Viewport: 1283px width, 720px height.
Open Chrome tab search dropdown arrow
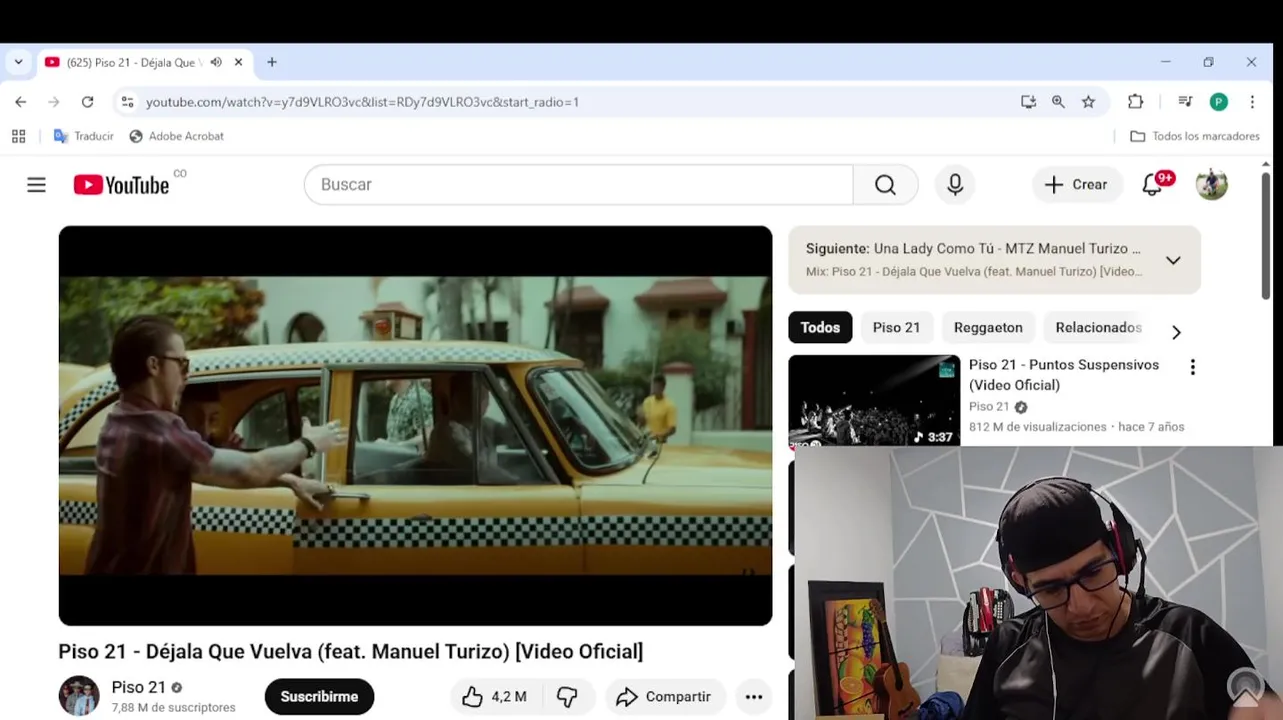tap(18, 62)
